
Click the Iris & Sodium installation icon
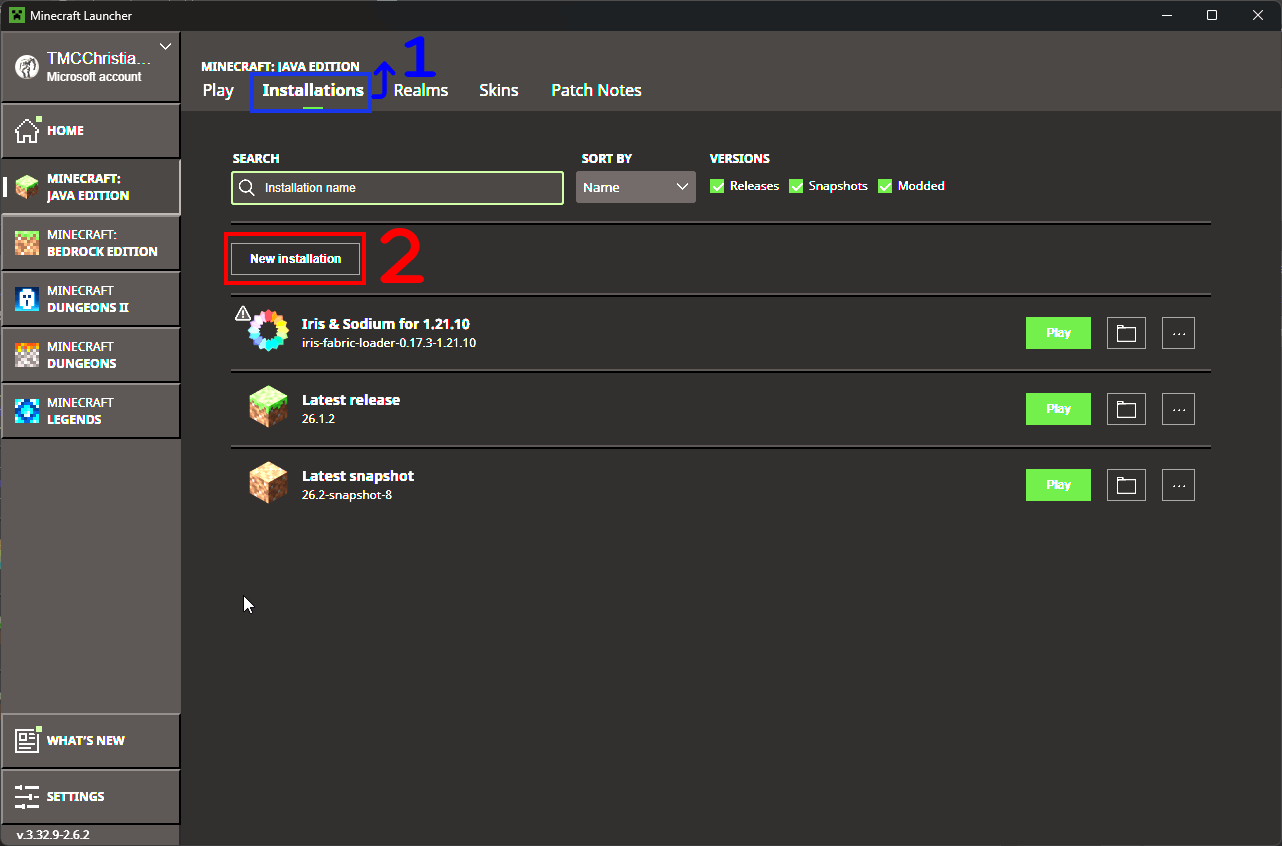pyautogui.click(x=268, y=331)
